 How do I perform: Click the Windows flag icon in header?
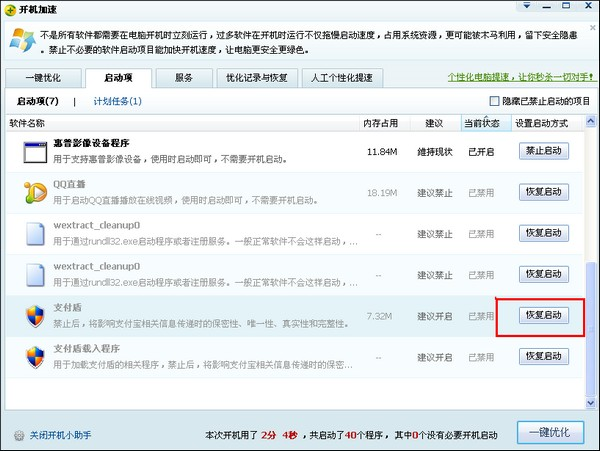tap(18, 42)
